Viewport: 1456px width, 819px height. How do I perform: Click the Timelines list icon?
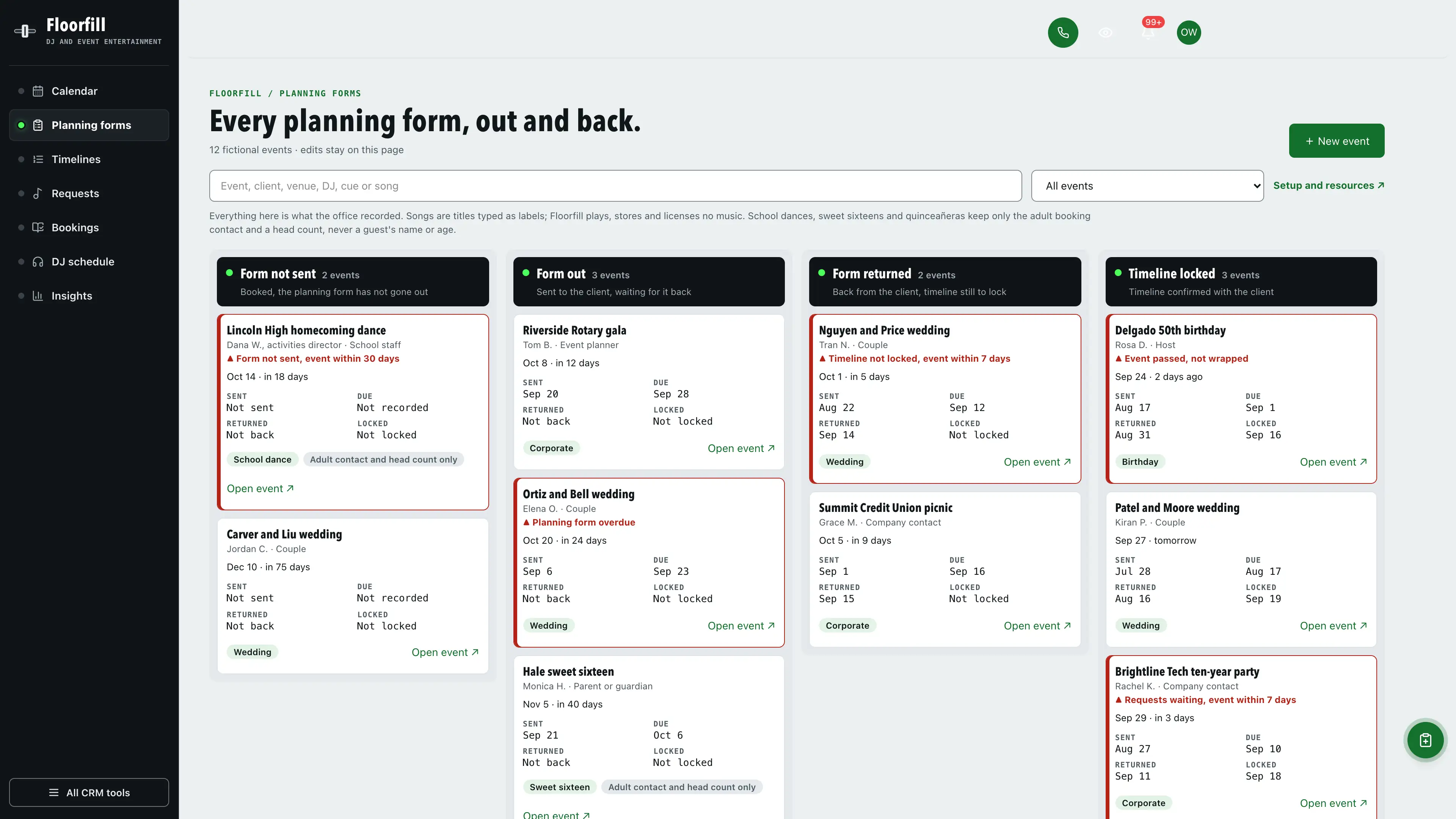(x=38, y=159)
